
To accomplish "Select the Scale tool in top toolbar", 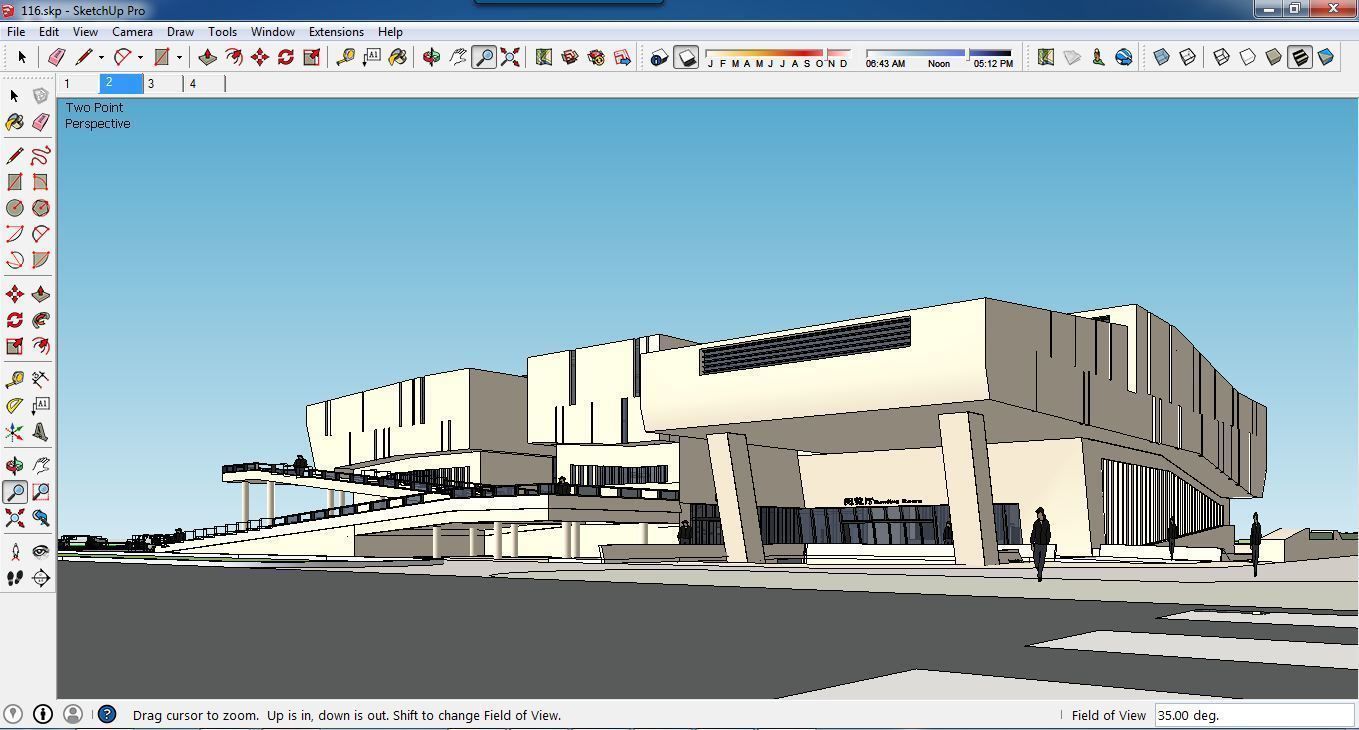I will [x=312, y=57].
